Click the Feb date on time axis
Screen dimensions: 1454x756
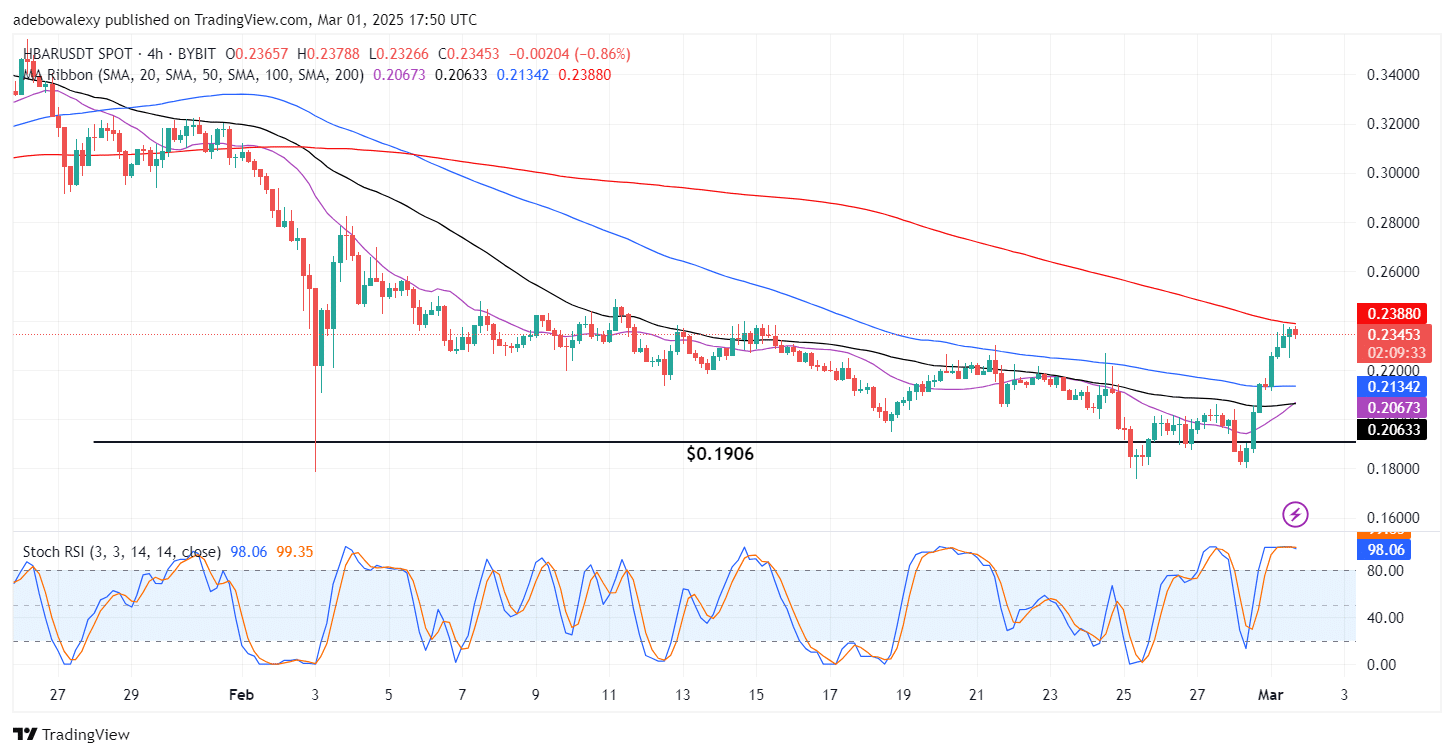(x=241, y=695)
